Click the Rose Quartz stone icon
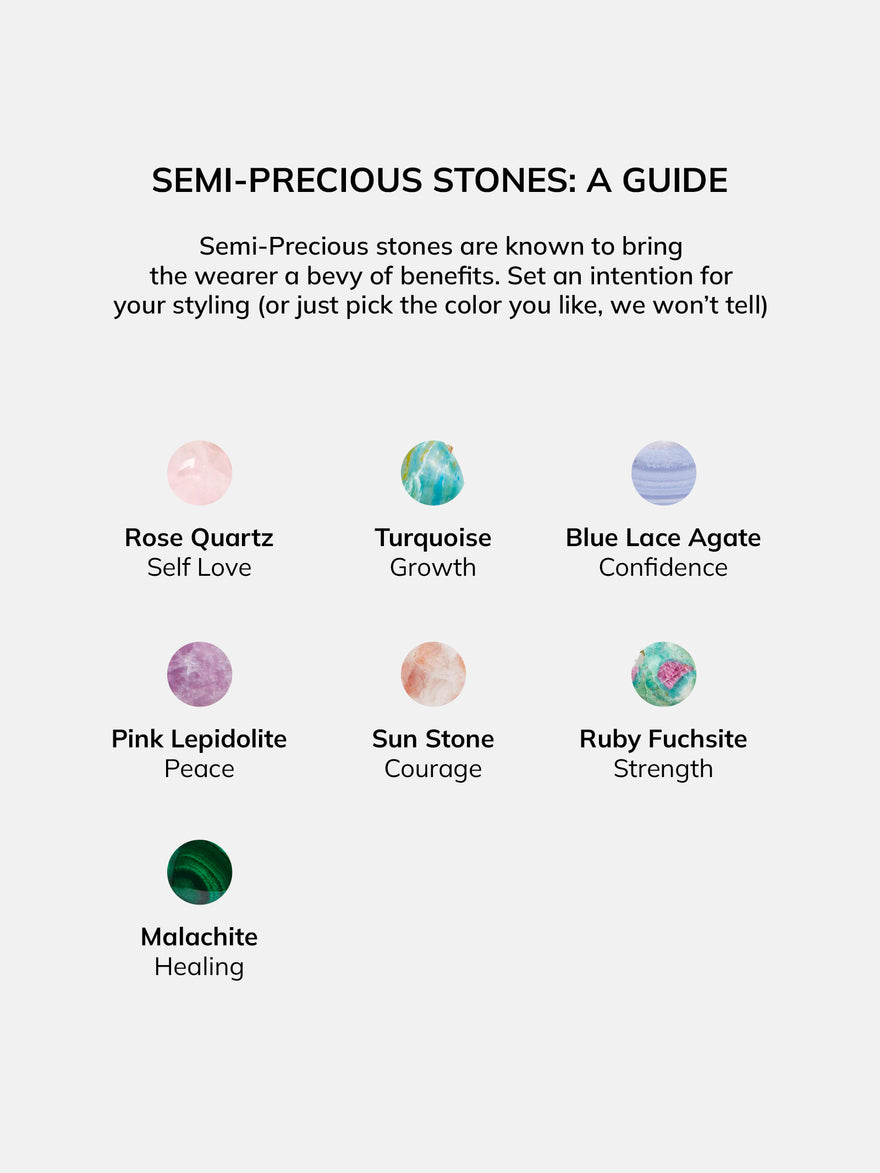 pyautogui.click(x=199, y=473)
